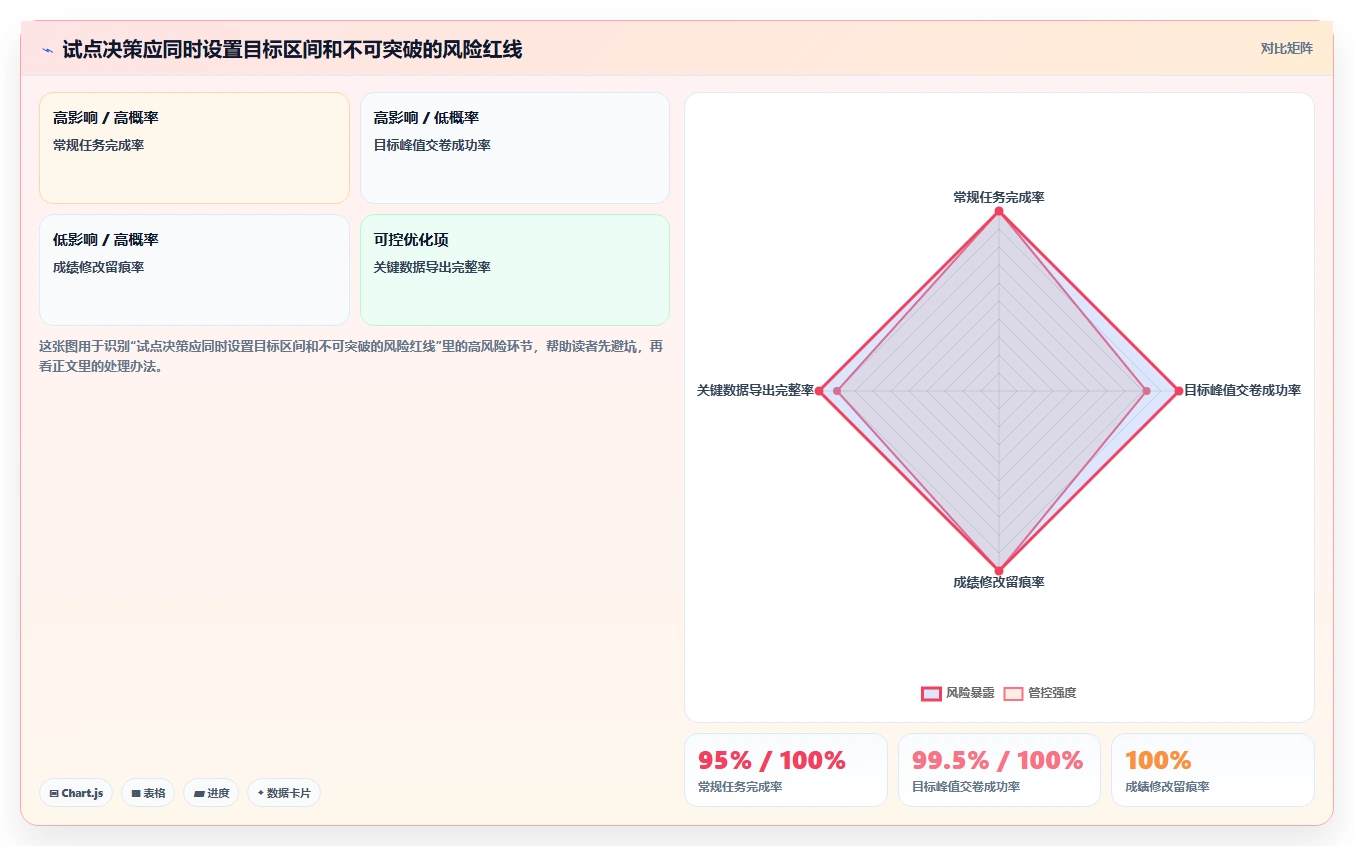1354x846 pixels.
Task: Click 成绩修改留痕率 label under the orange 100%
Action: click(1167, 787)
